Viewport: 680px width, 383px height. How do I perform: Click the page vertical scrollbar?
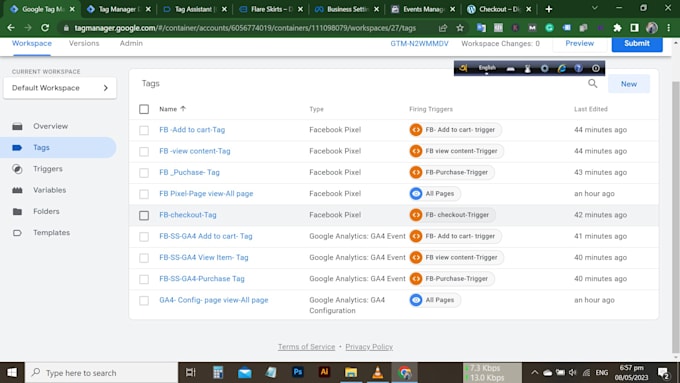676,217
